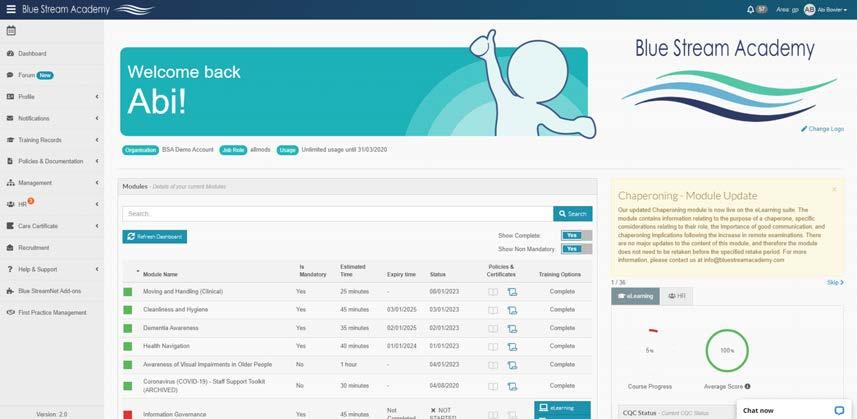The height and width of the screenshot is (419, 857).
Task: Click "Dementia Awareness" module name
Action: 171,328
